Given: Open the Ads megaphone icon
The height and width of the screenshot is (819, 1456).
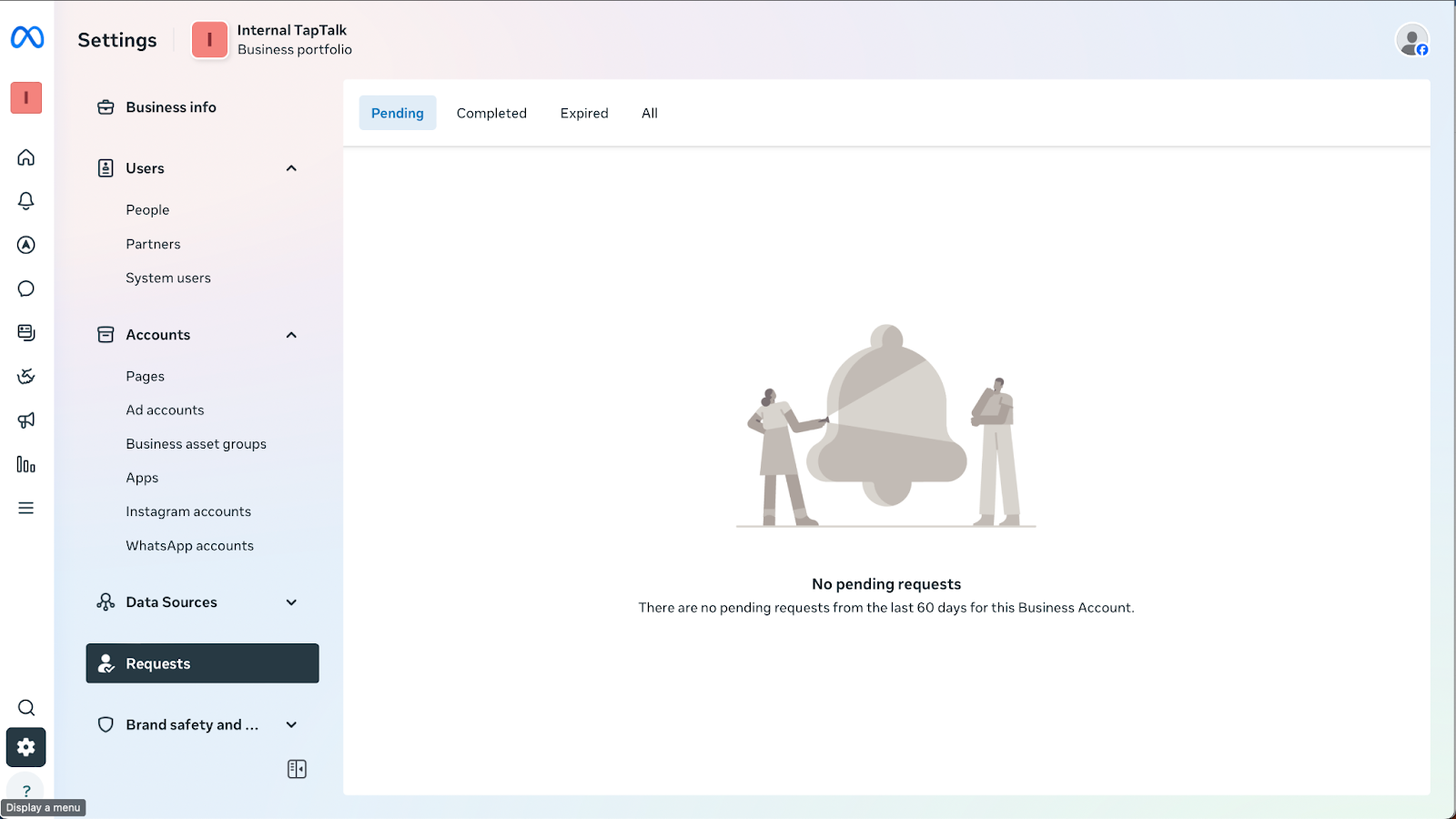Looking at the screenshot, I should 26,420.
